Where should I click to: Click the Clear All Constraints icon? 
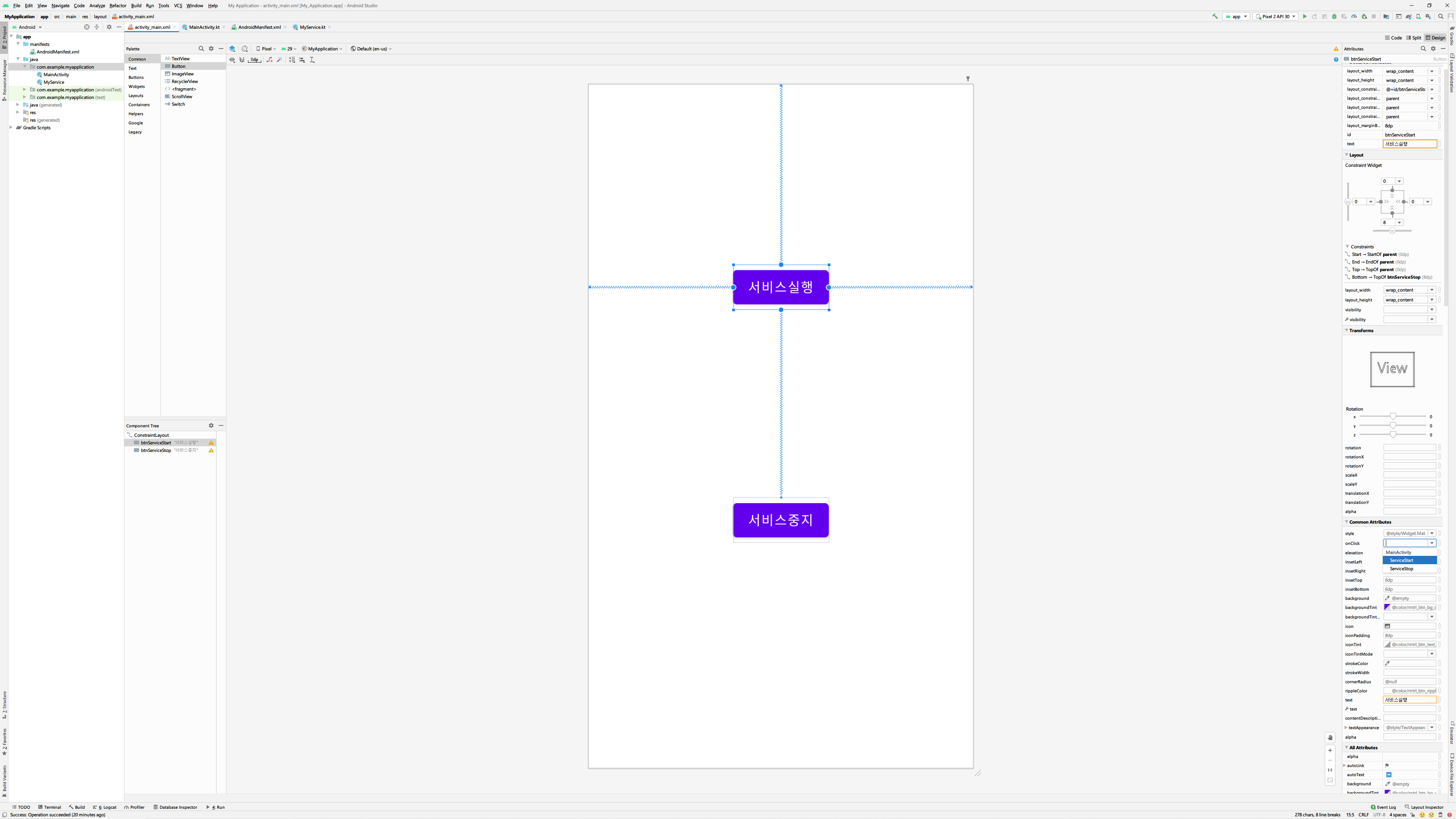coord(269,60)
